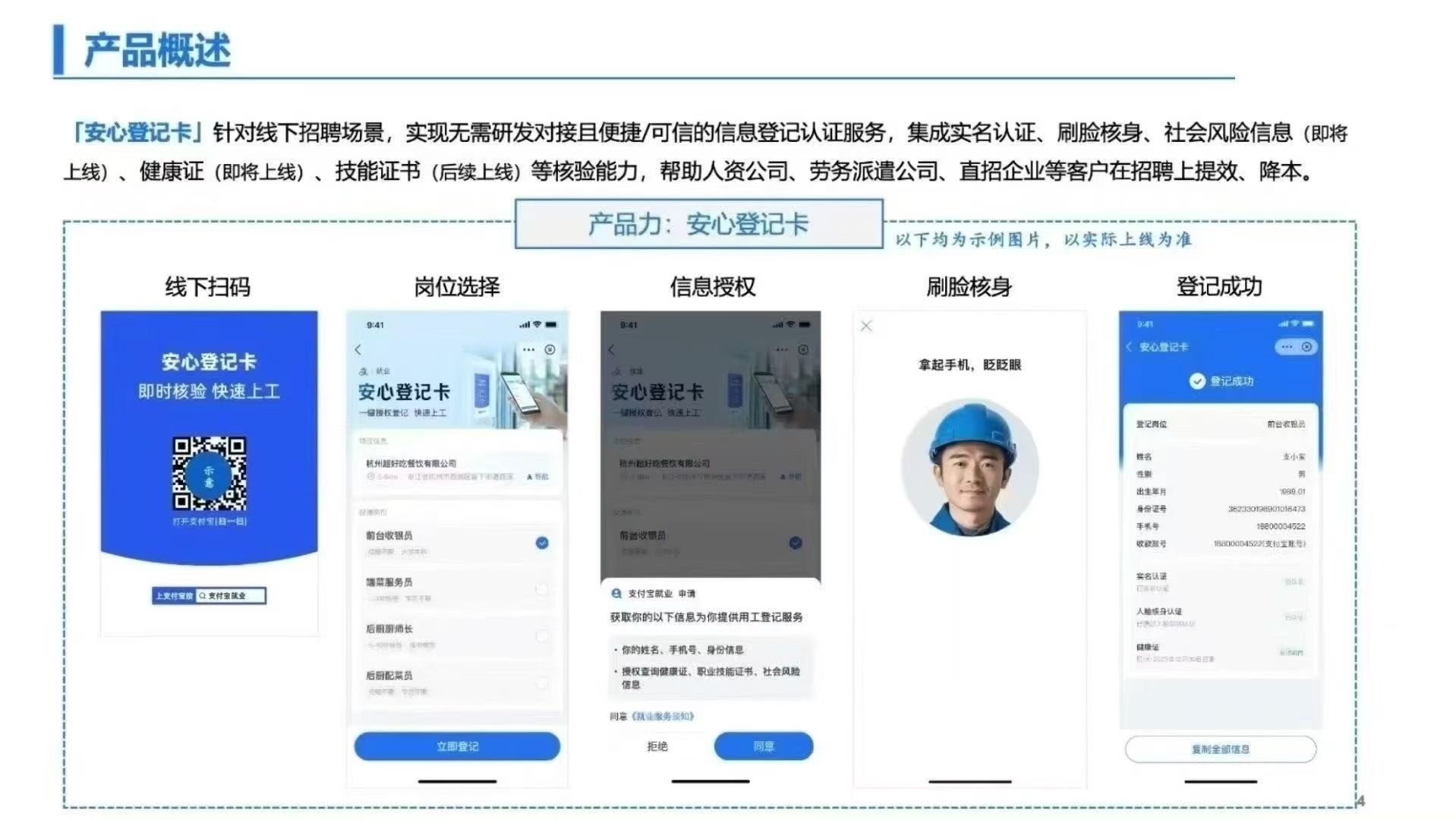
Task: Click 复制全部信息 copy button
Action: tap(1220, 749)
